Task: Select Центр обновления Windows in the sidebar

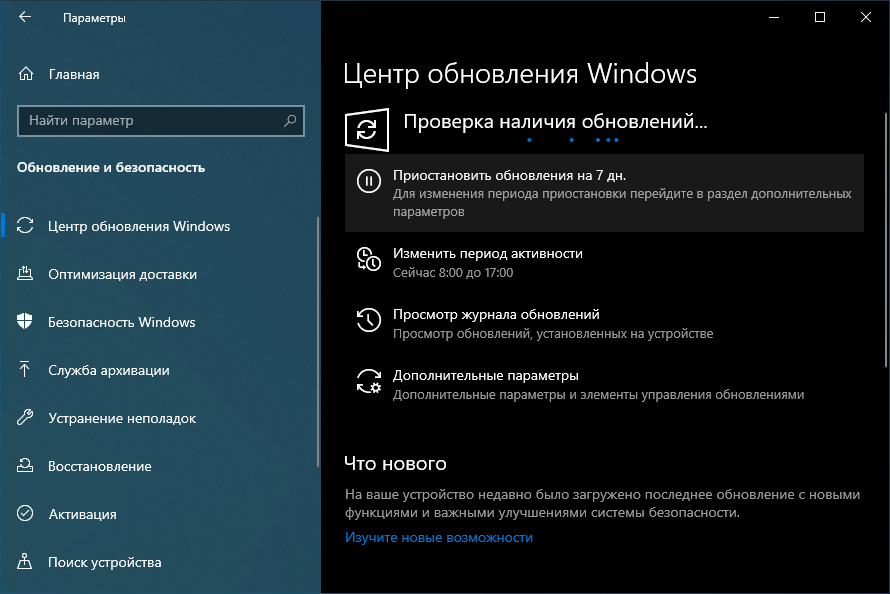Action: click(139, 226)
